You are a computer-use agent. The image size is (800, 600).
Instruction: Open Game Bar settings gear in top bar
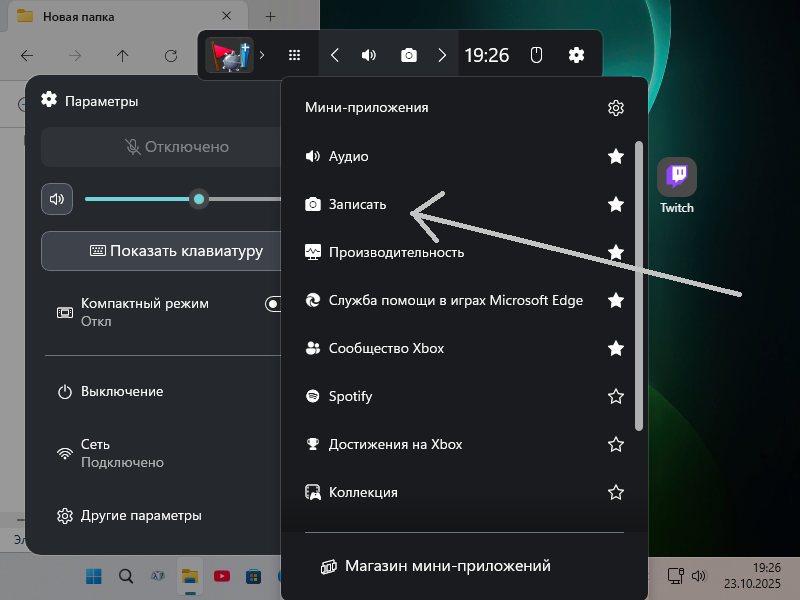click(x=576, y=55)
